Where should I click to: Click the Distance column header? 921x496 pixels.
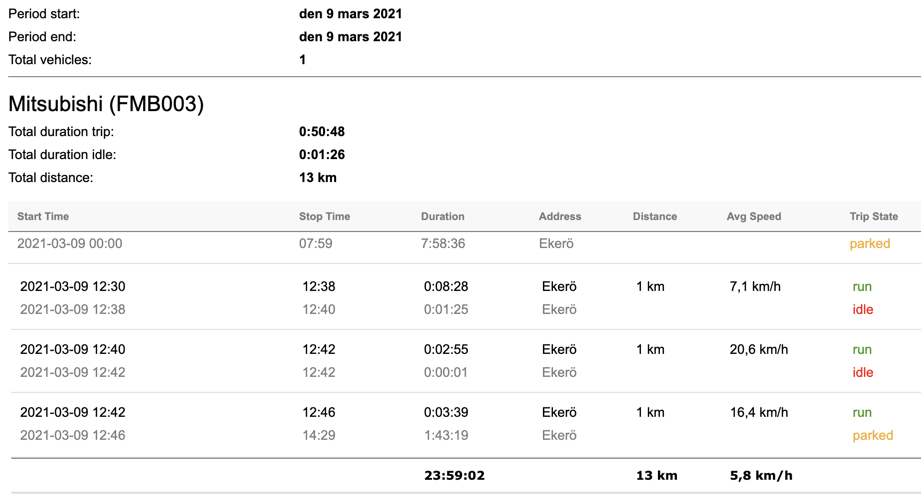coord(654,216)
